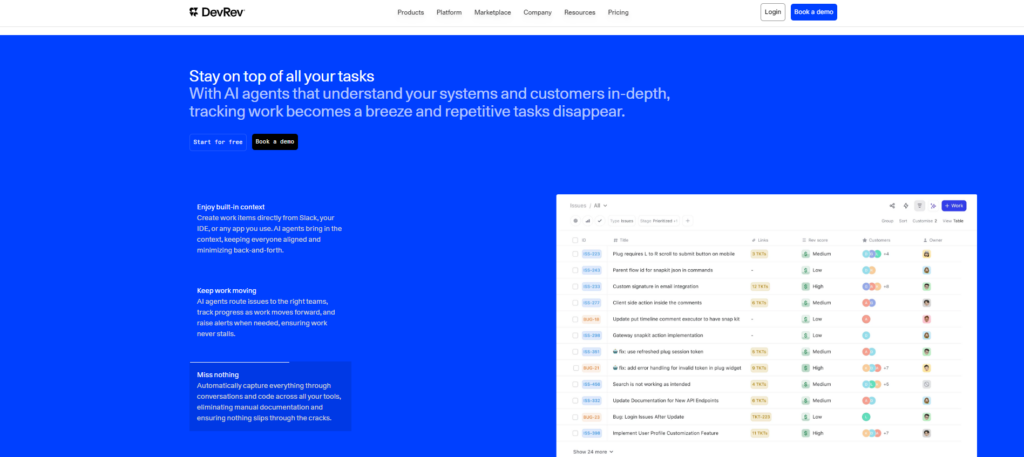Click the share icon in the Issues panel
The image size is (1024, 457).
pos(892,206)
